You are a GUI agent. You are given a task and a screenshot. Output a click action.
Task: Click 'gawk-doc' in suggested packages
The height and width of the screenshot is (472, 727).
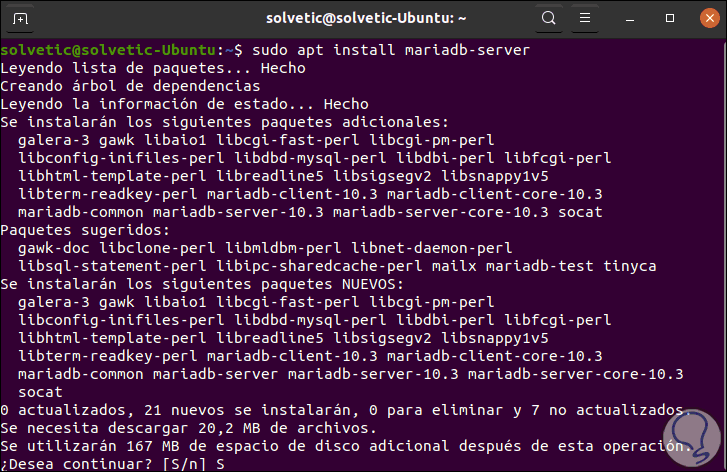[x=54, y=248]
